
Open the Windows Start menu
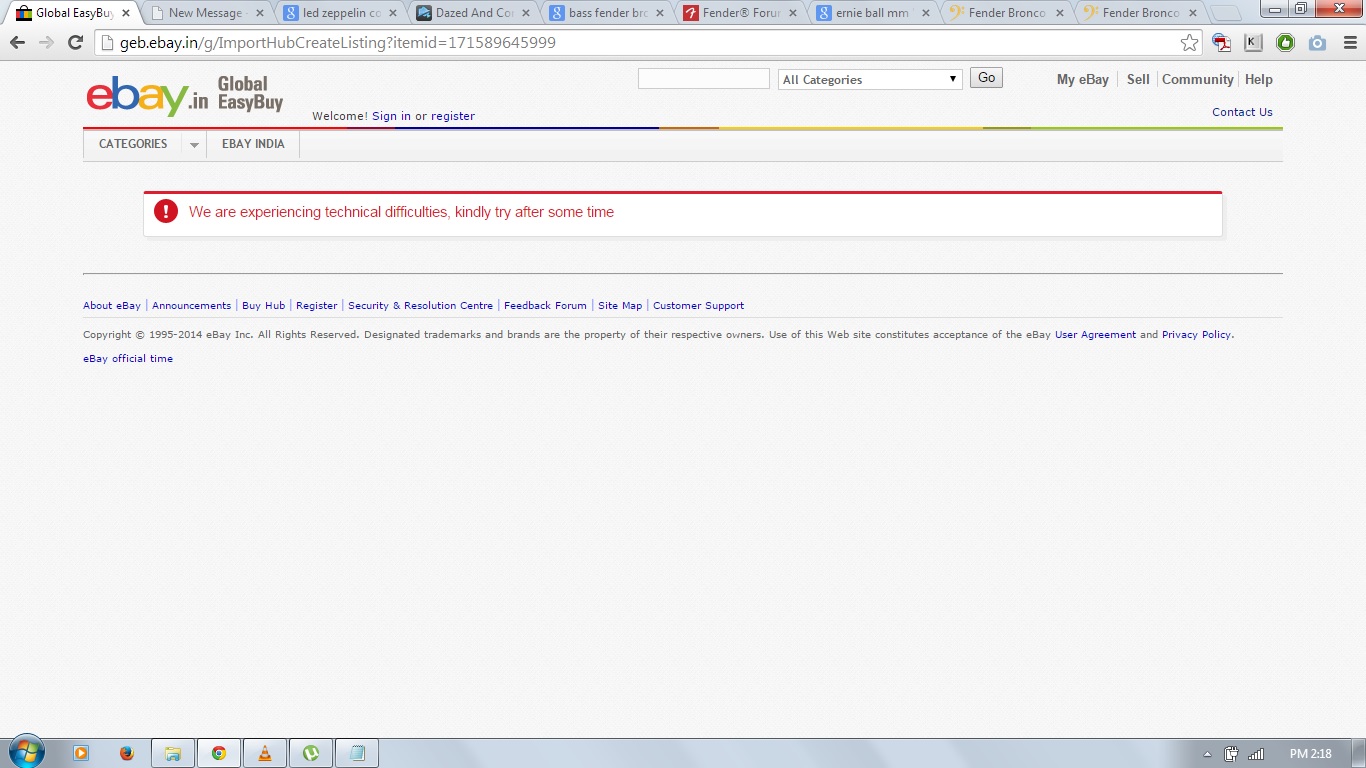26,752
